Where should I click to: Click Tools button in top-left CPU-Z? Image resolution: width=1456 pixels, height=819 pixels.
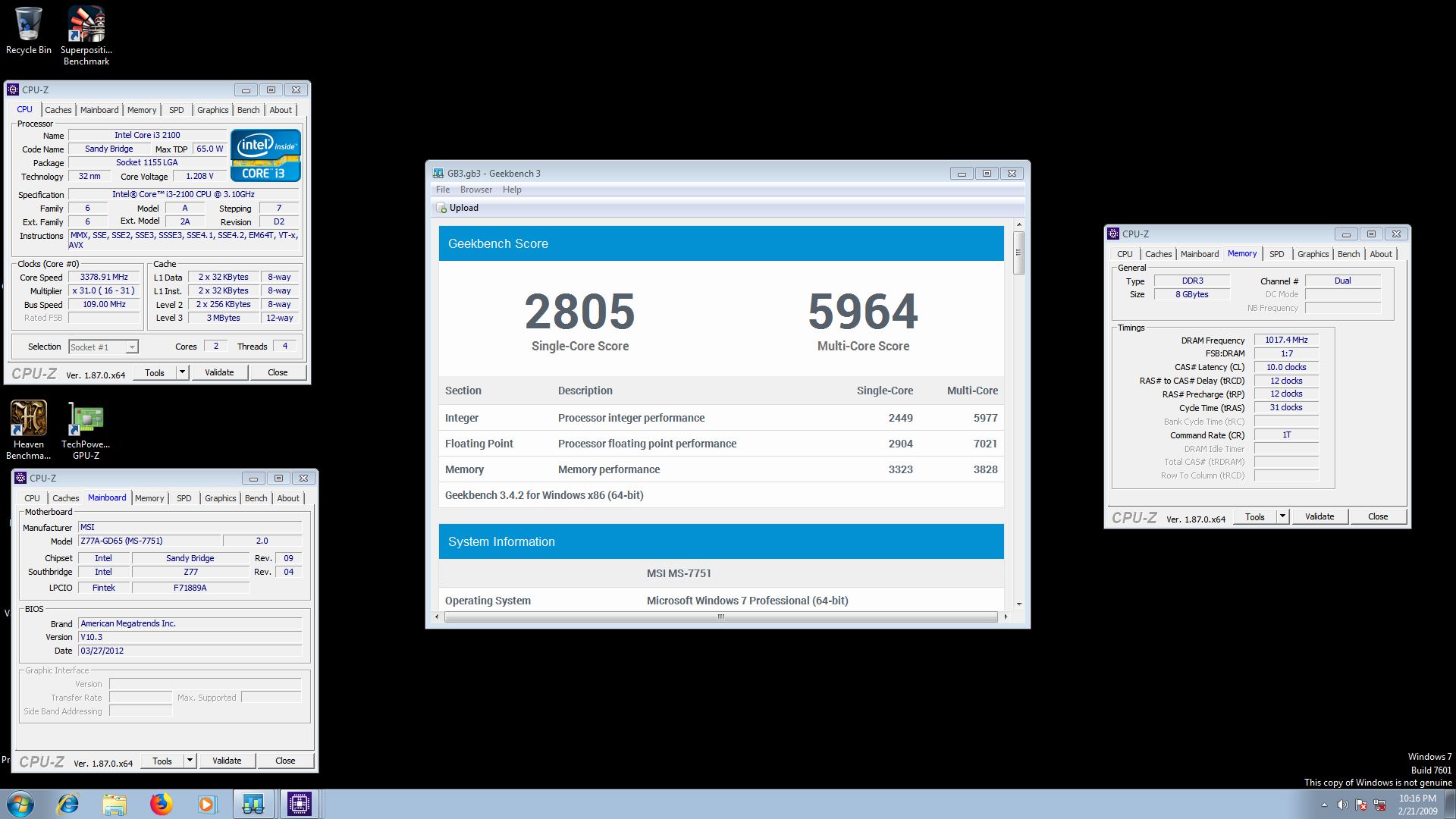pos(155,372)
